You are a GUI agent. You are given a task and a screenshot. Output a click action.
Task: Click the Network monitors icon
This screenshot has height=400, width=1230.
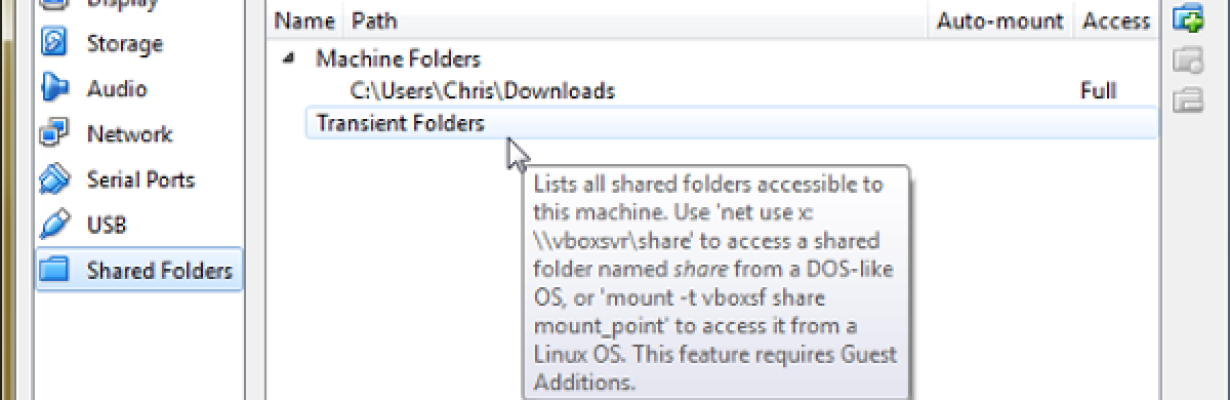pyautogui.click(x=54, y=134)
